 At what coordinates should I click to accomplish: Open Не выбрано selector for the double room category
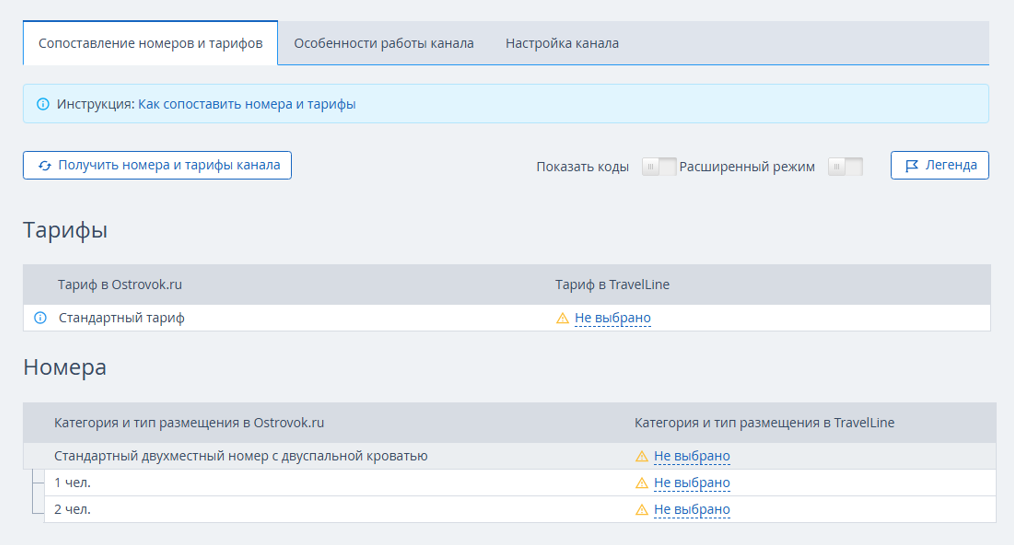pos(692,457)
